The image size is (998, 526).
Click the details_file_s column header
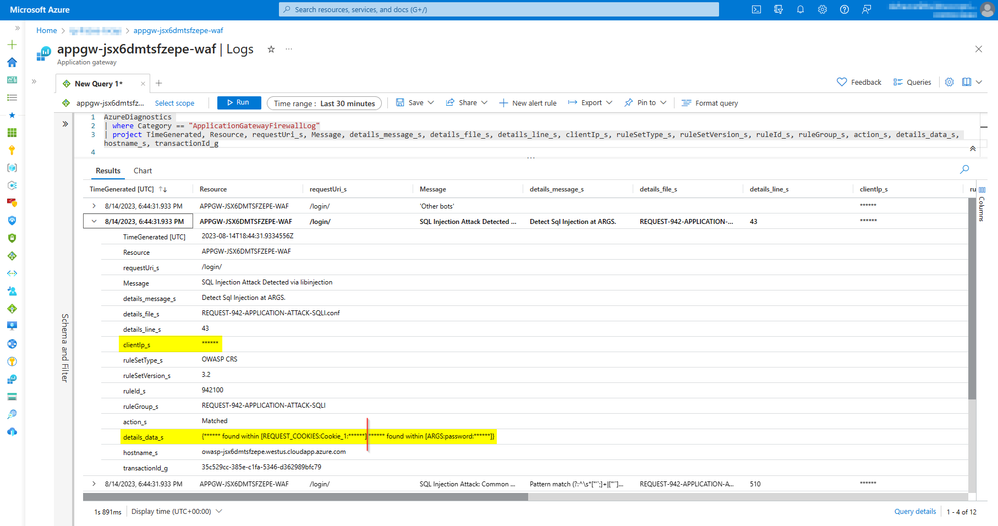pyautogui.click(x=658, y=189)
